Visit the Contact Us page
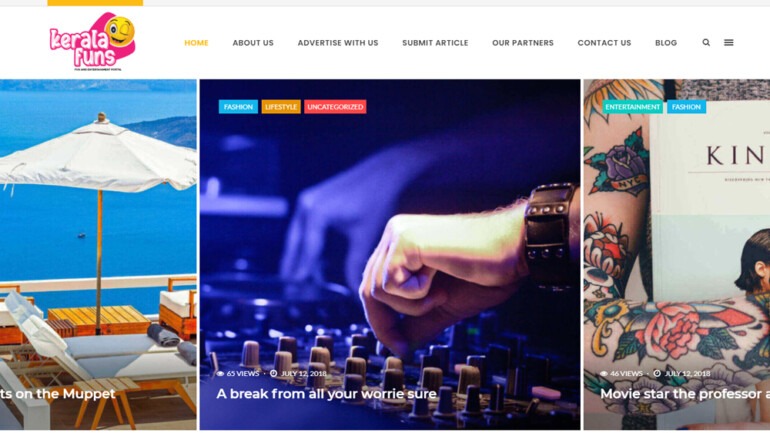The width and height of the screenshot is (770, 433). coord(605,43)
